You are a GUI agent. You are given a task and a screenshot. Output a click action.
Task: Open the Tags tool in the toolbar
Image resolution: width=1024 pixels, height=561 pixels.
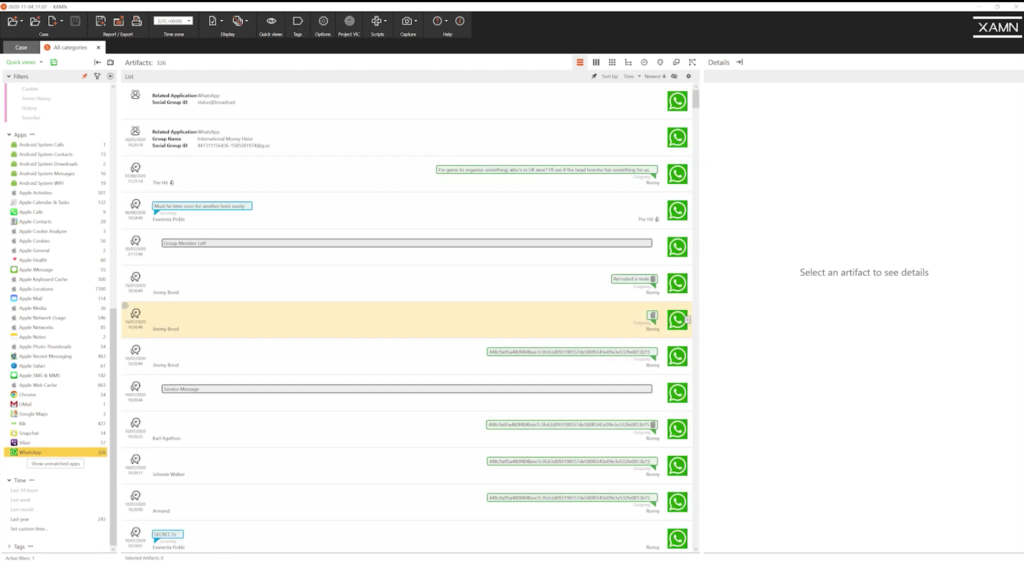[297, 22]
